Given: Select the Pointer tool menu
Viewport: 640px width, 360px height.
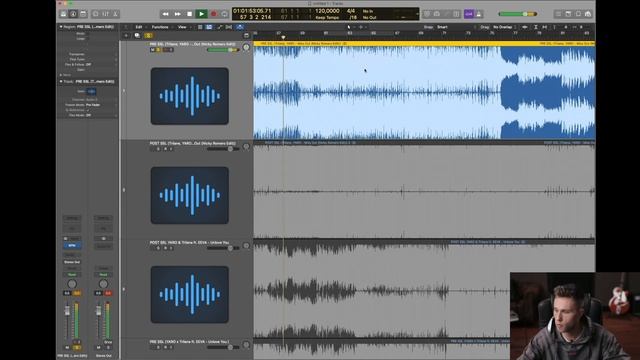Looking at the screenshot, I should tap(349, 27).
